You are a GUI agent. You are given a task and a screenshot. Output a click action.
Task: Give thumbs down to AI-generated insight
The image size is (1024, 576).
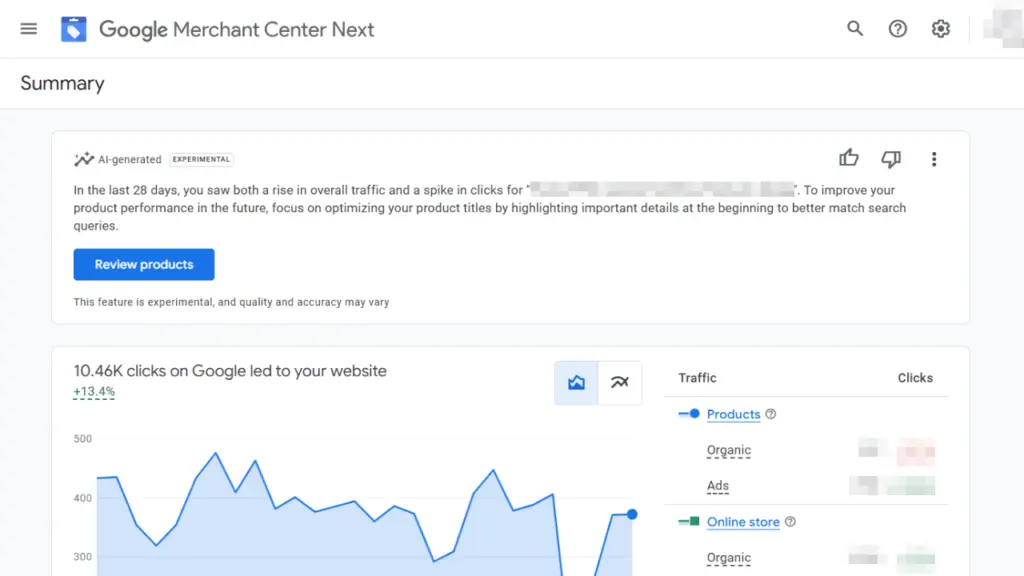click(x=891, y=159)
